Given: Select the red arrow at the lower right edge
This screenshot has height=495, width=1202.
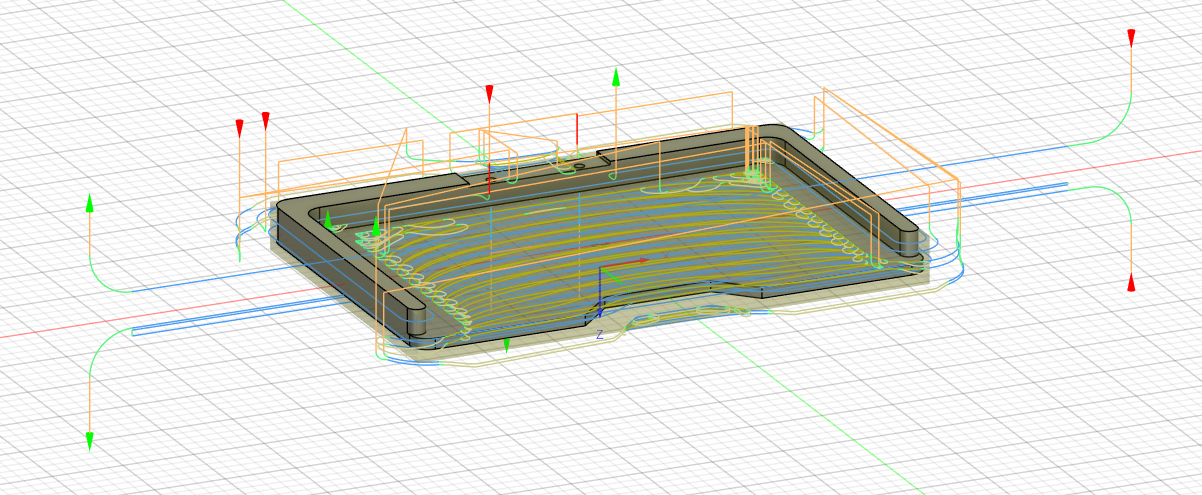Looking at the screenshot, I should pyautogui.click(x=1131, y=282).
